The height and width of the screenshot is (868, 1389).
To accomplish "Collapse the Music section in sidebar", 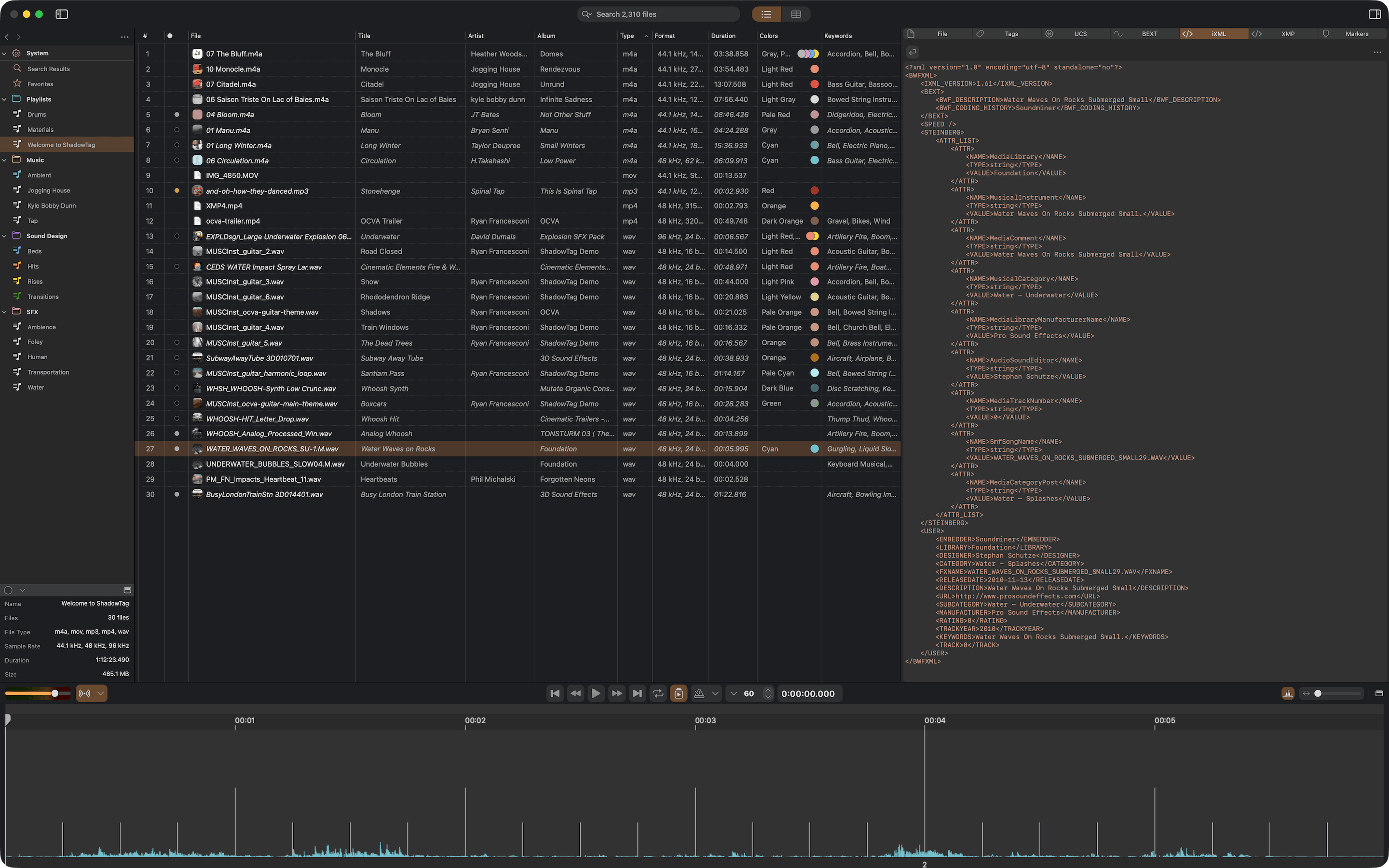I will [x=5, y=160].
